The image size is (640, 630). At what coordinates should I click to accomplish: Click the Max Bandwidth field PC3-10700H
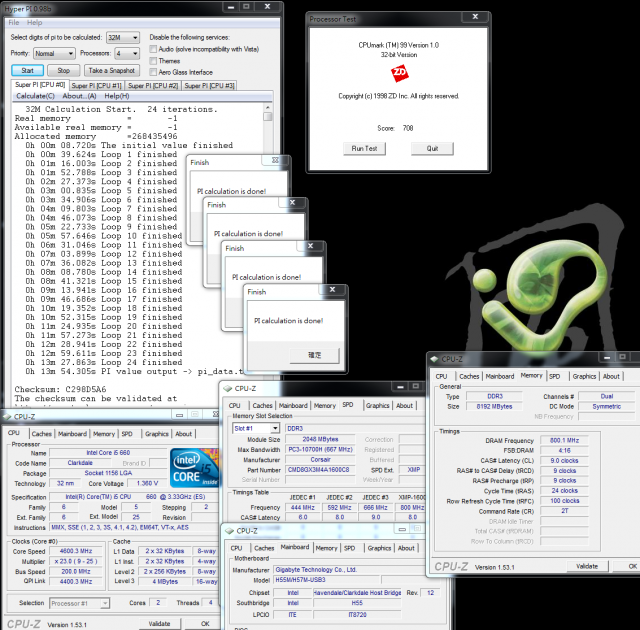point(320,450)
